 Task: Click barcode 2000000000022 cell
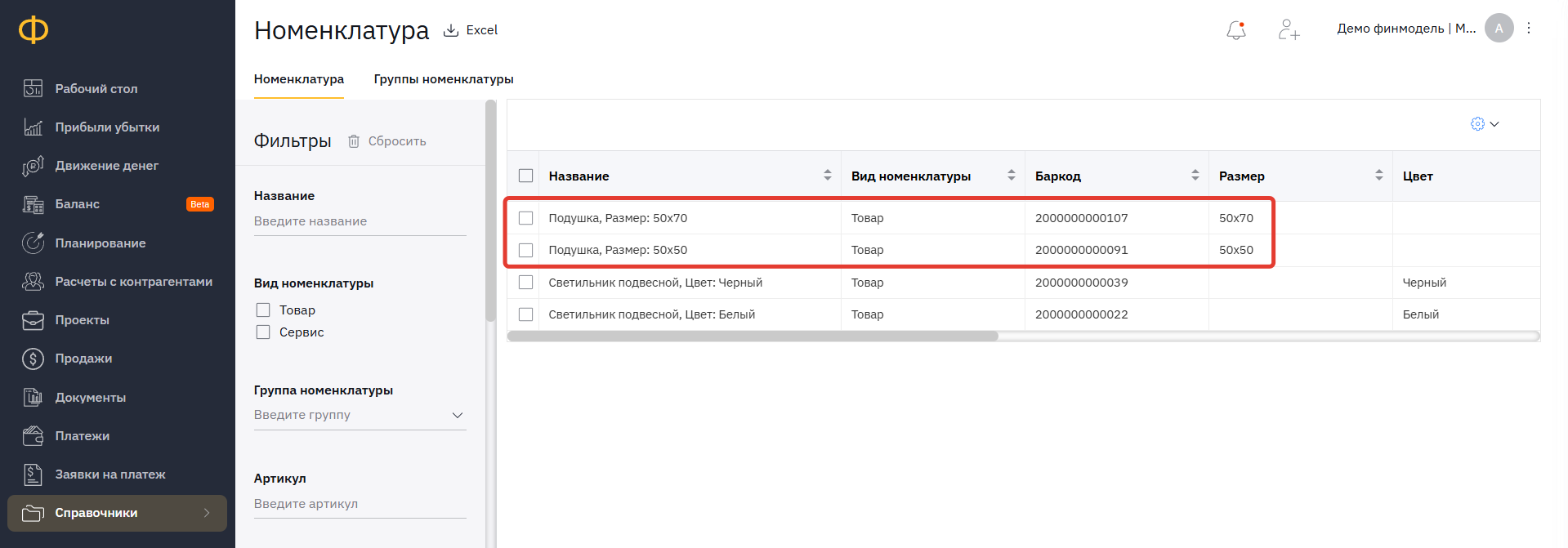coord(1081,314)
